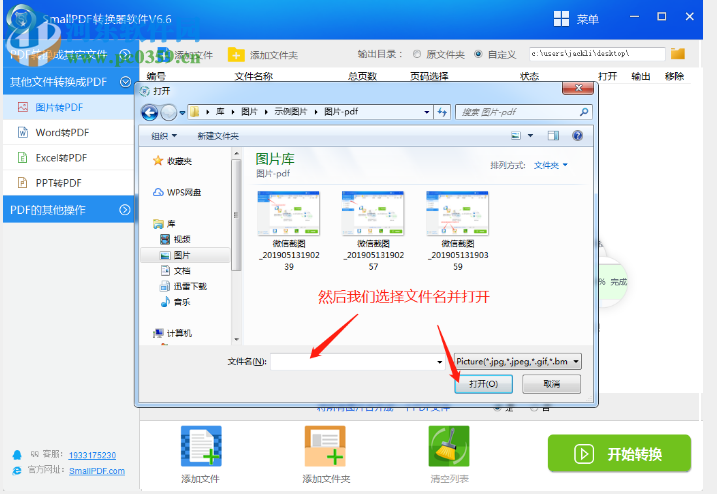Click the 总页数 column header
717x494 pixels.
point(362,76)
